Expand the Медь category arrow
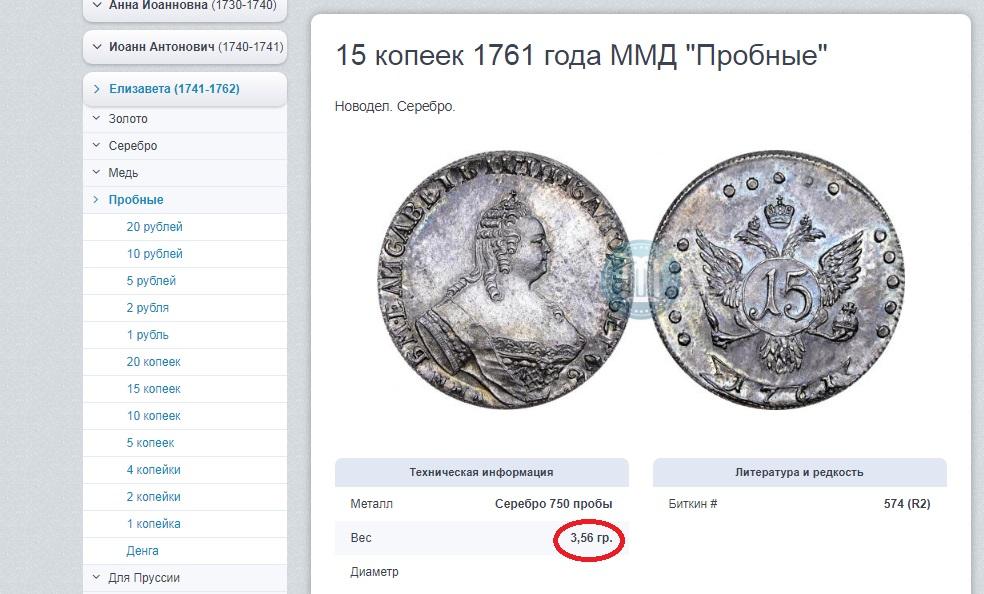Screen dimensions: 984x594 97,173
